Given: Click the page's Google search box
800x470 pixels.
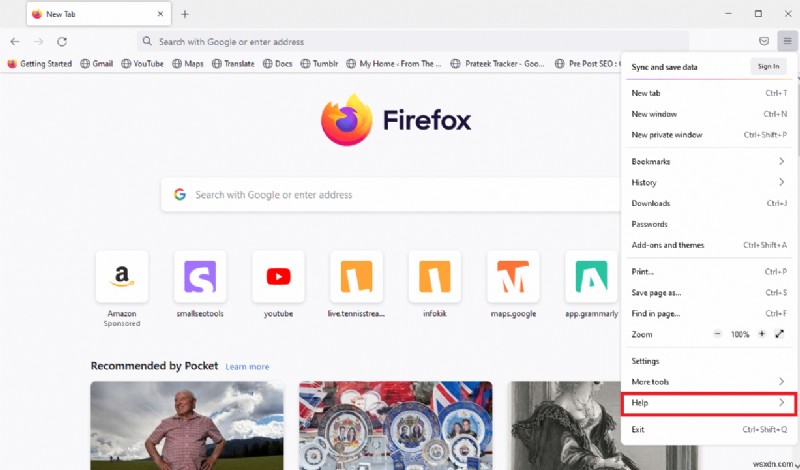Looking at the screenshot, I should pos(391,194).
